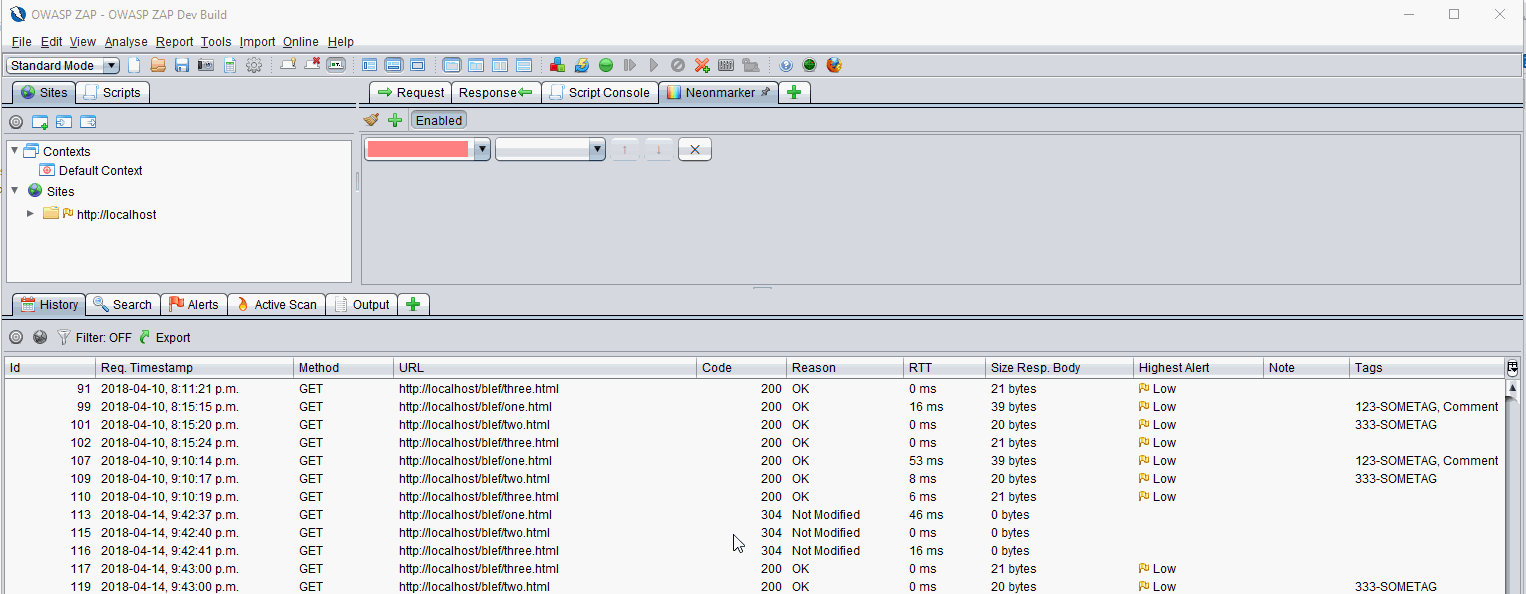This screenshot has width=1526, height=594.
Task: Click the broom icon in Neonmarker panel
Action: [371, 120]
